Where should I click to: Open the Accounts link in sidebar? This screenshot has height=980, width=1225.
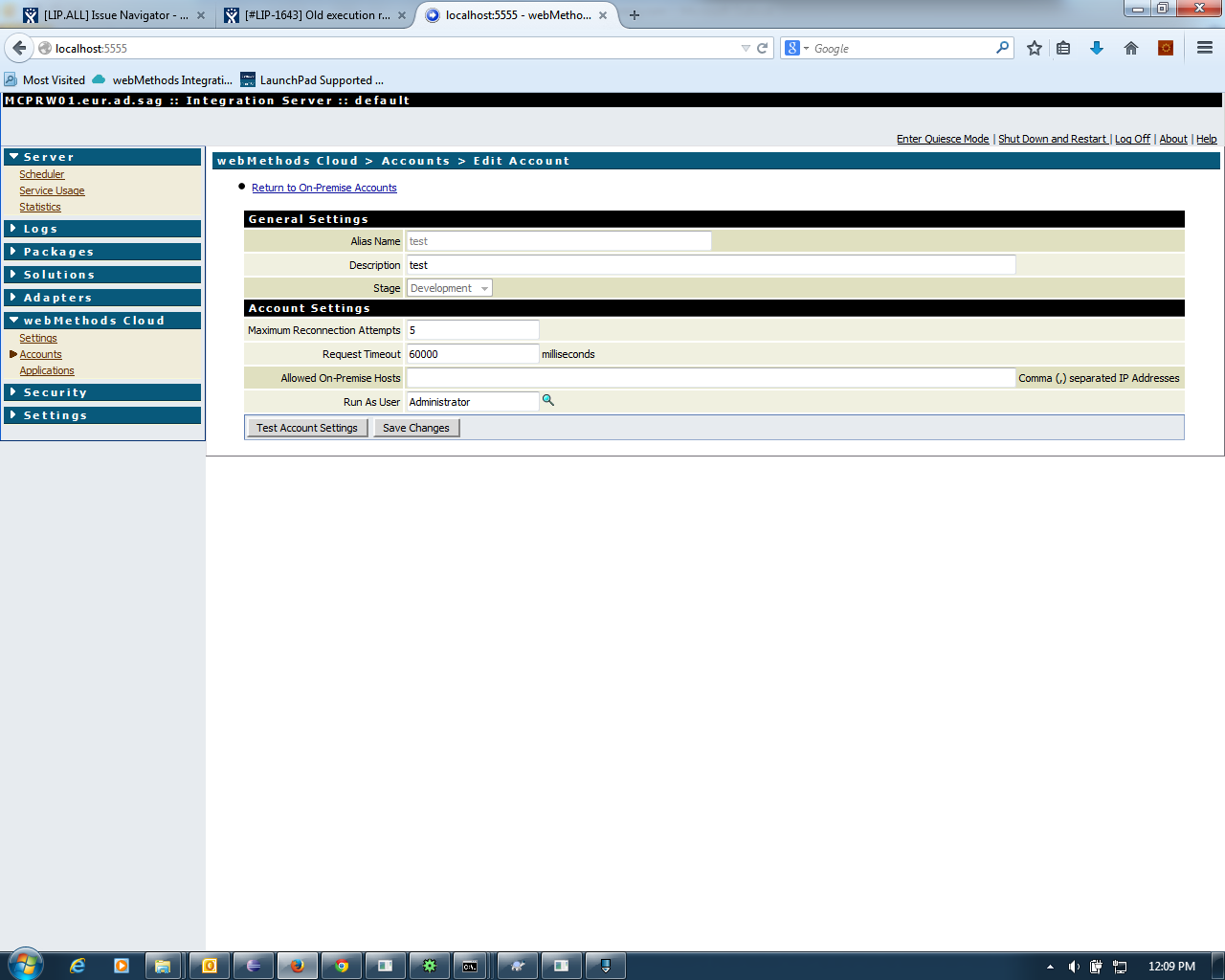pos(40,354)
